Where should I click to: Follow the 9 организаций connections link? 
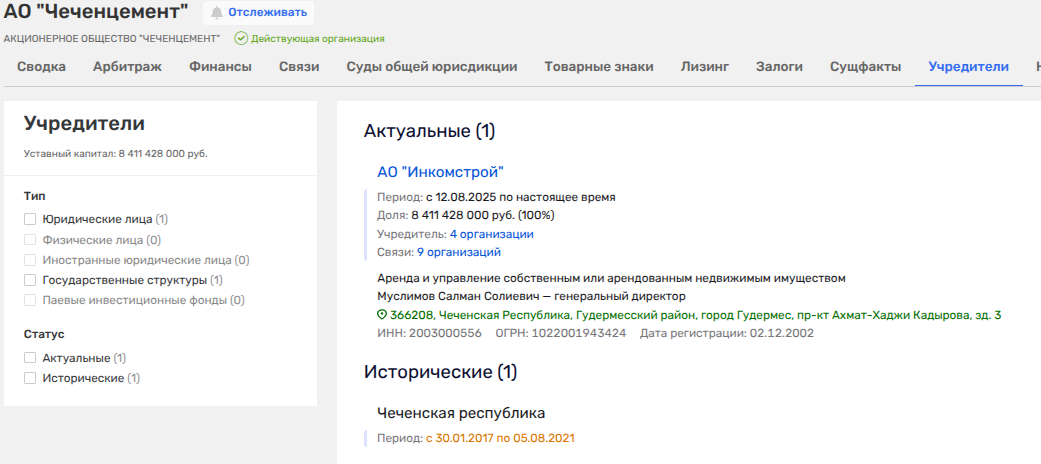[x=458, y=252]
